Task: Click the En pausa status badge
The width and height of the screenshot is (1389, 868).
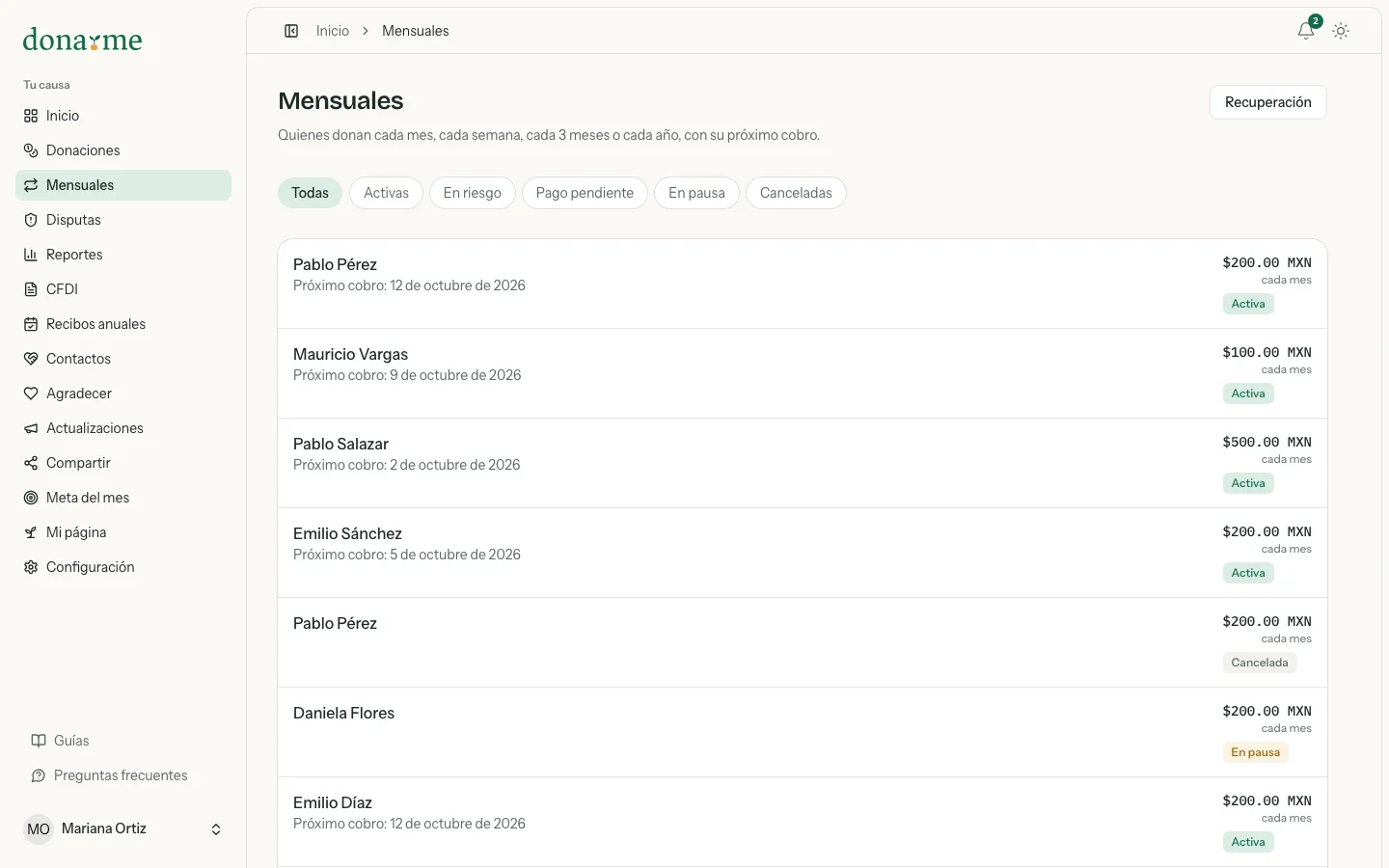Action: [x=1256, y=752]
